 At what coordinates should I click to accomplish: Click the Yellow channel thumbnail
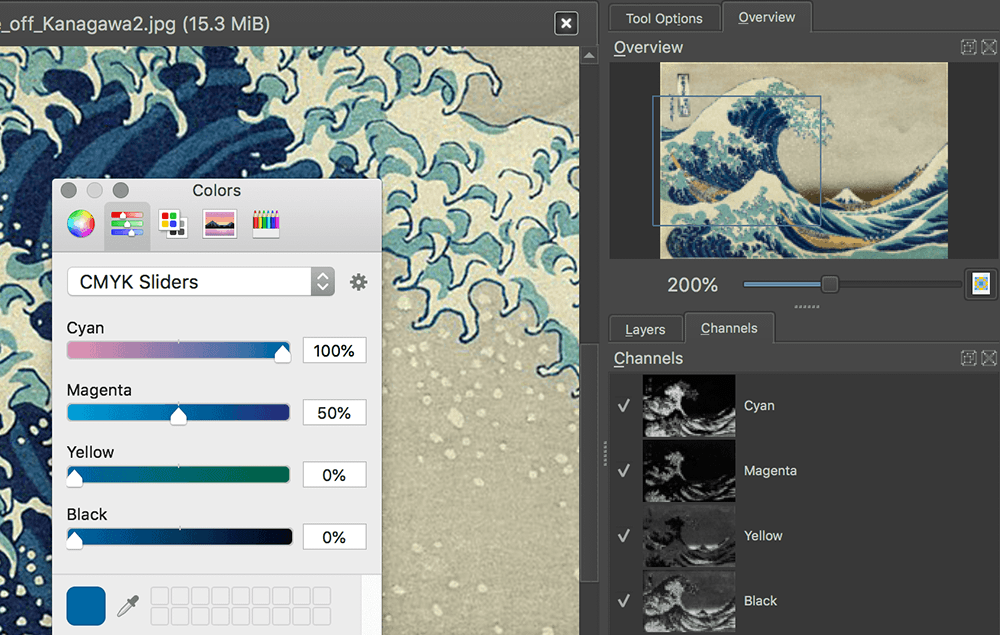pyautogui.click(x=689, y=536)
